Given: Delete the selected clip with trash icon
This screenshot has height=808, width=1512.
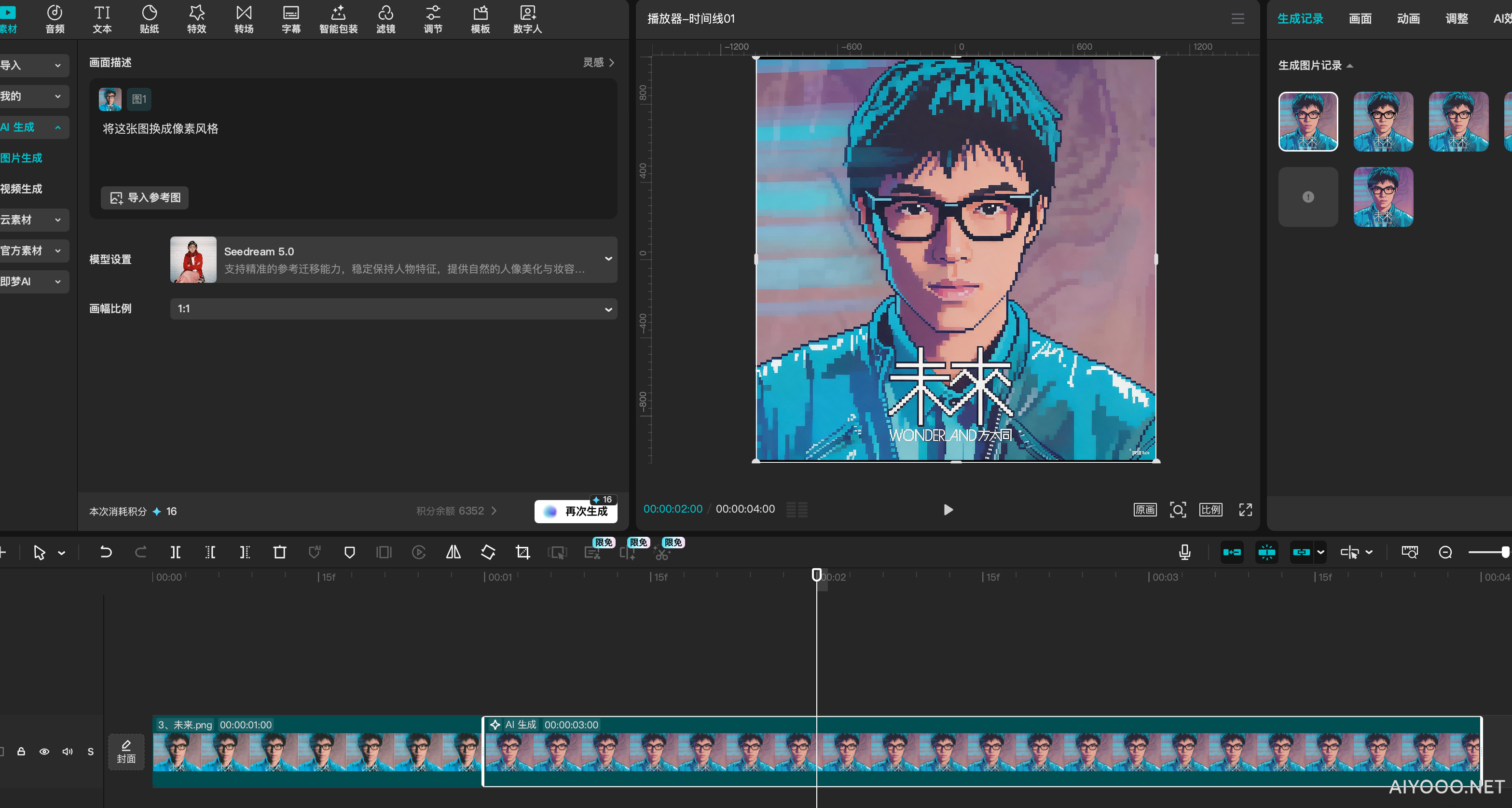Looking at the screenshot, I should click(x=280, y=552).
